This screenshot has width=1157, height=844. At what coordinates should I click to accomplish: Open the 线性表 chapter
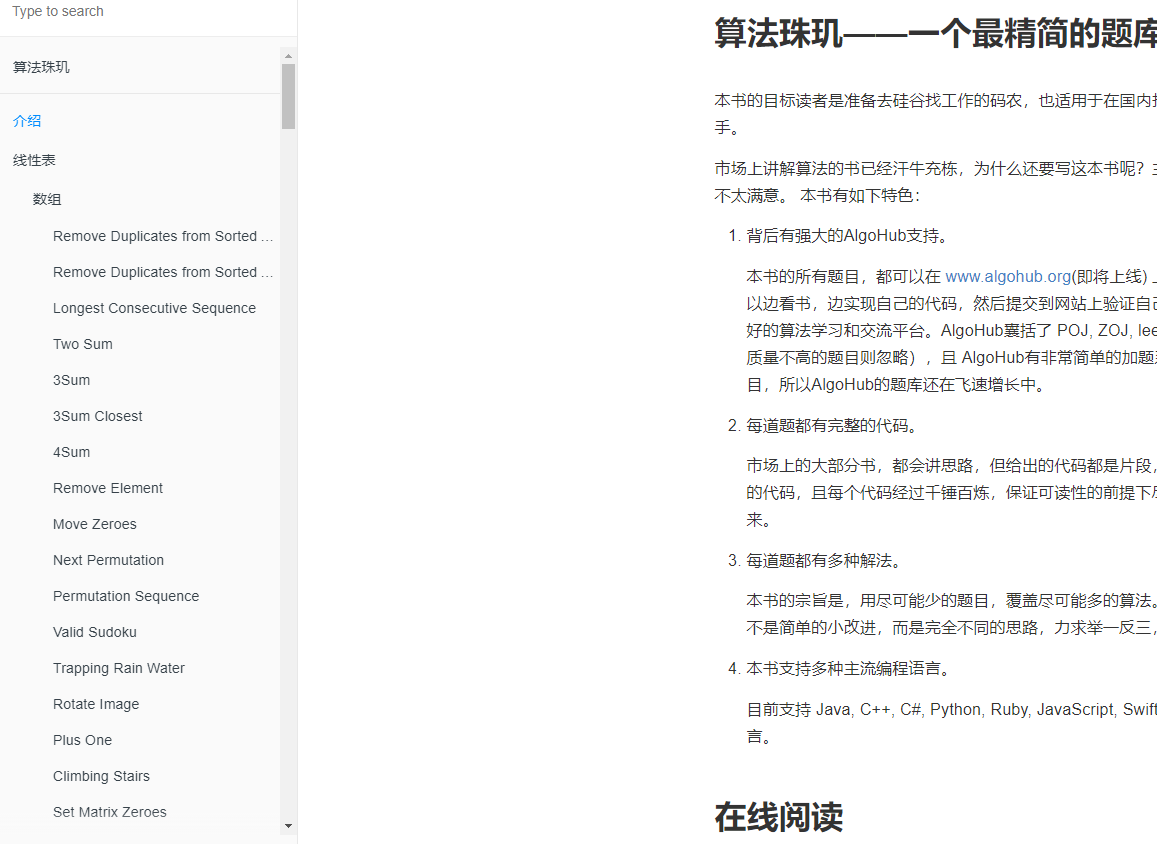click(34, 160)
